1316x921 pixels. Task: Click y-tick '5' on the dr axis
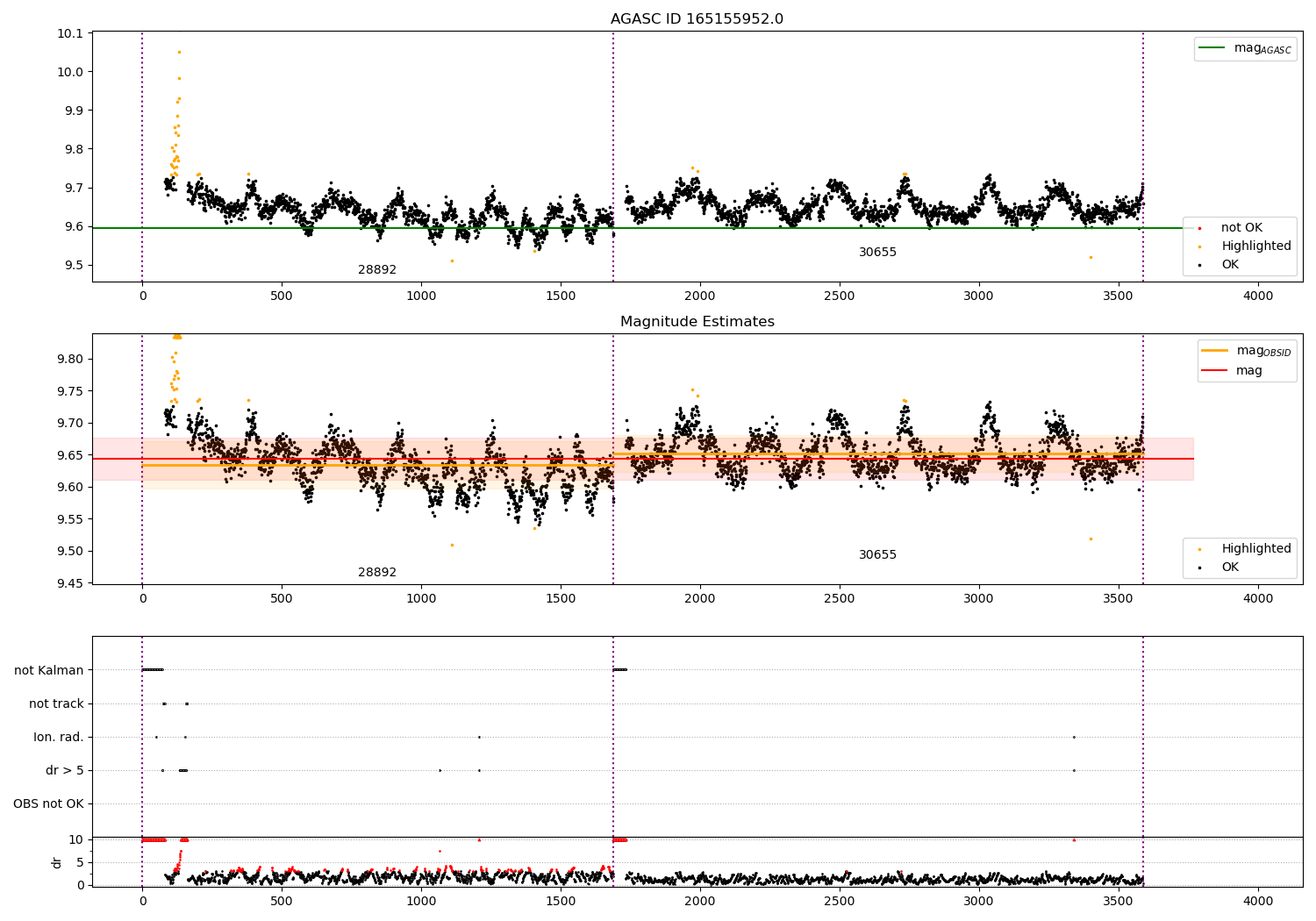point(80,862)
